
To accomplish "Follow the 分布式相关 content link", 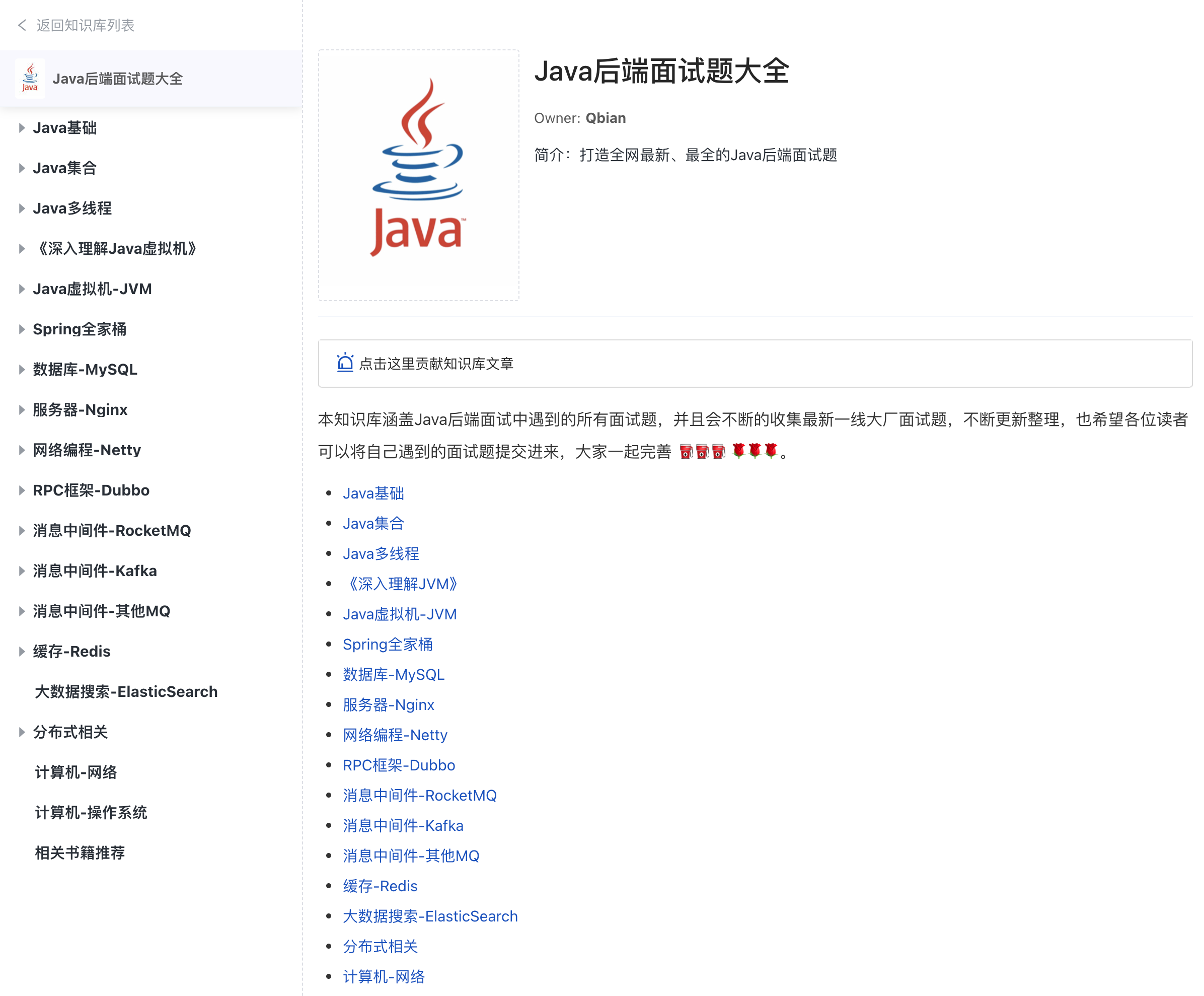I will 380,946.
